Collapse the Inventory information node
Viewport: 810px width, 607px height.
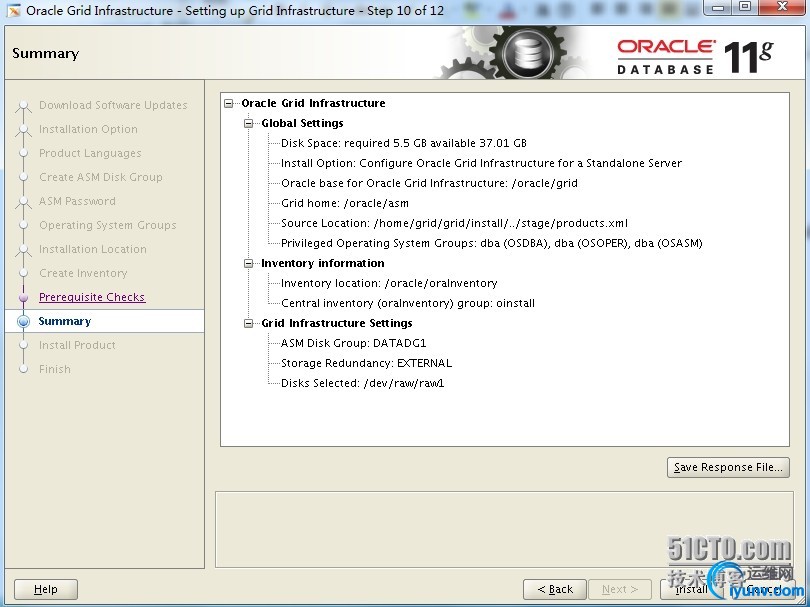pos(248,263)
